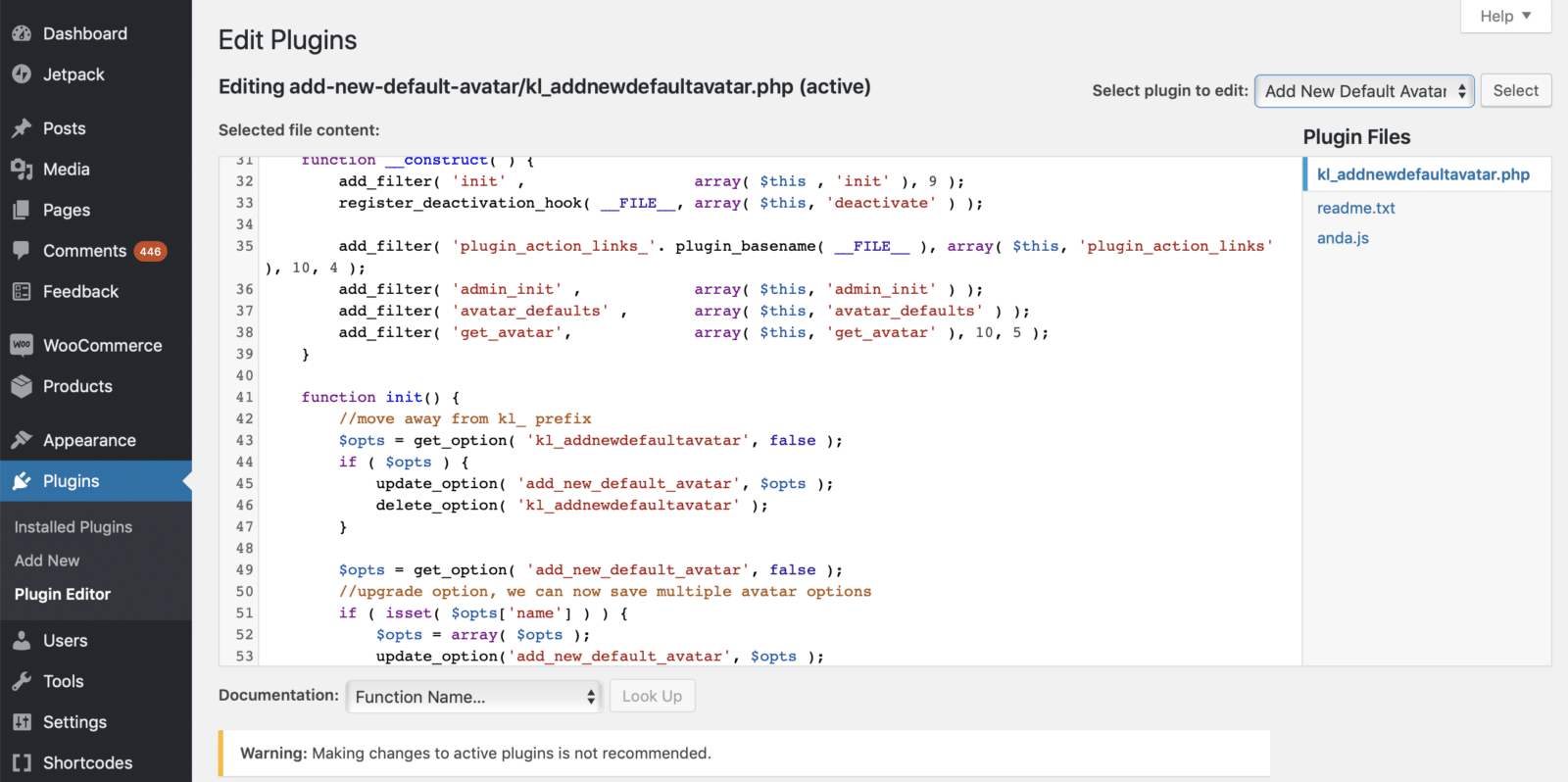Open the plugin selection dropdown
The height and width of the screenshot is (782, 1568).
1364,91
